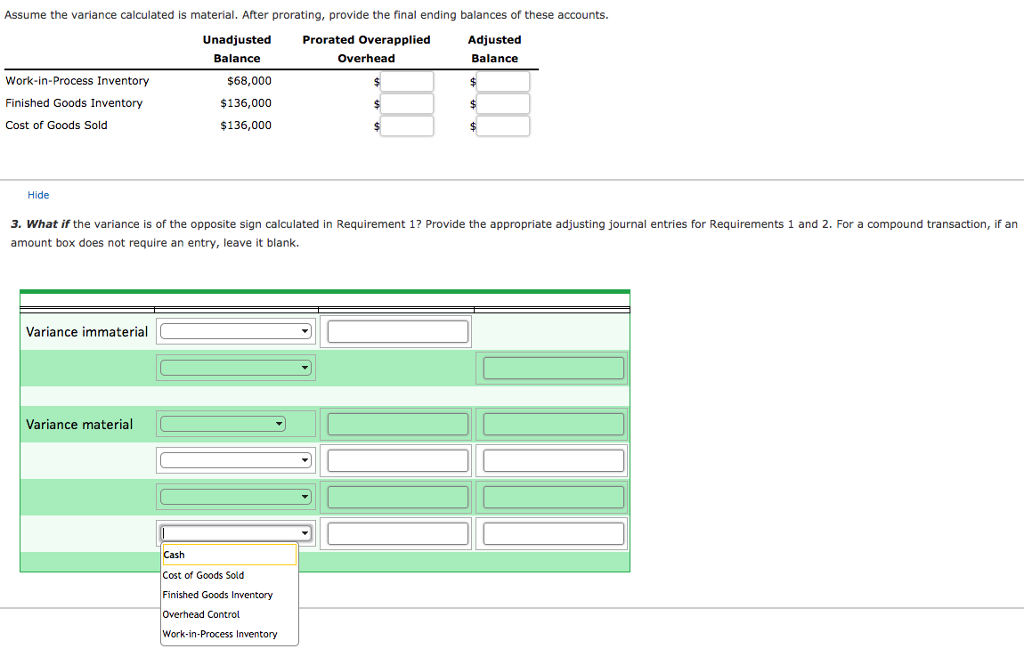
Task: Click the Prorated Overapplied Overhead column header
Action: point(366,49)
